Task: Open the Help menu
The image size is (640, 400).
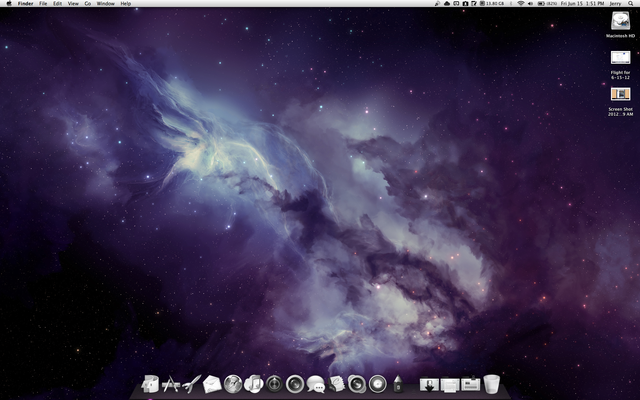Action: click(125, 4)
